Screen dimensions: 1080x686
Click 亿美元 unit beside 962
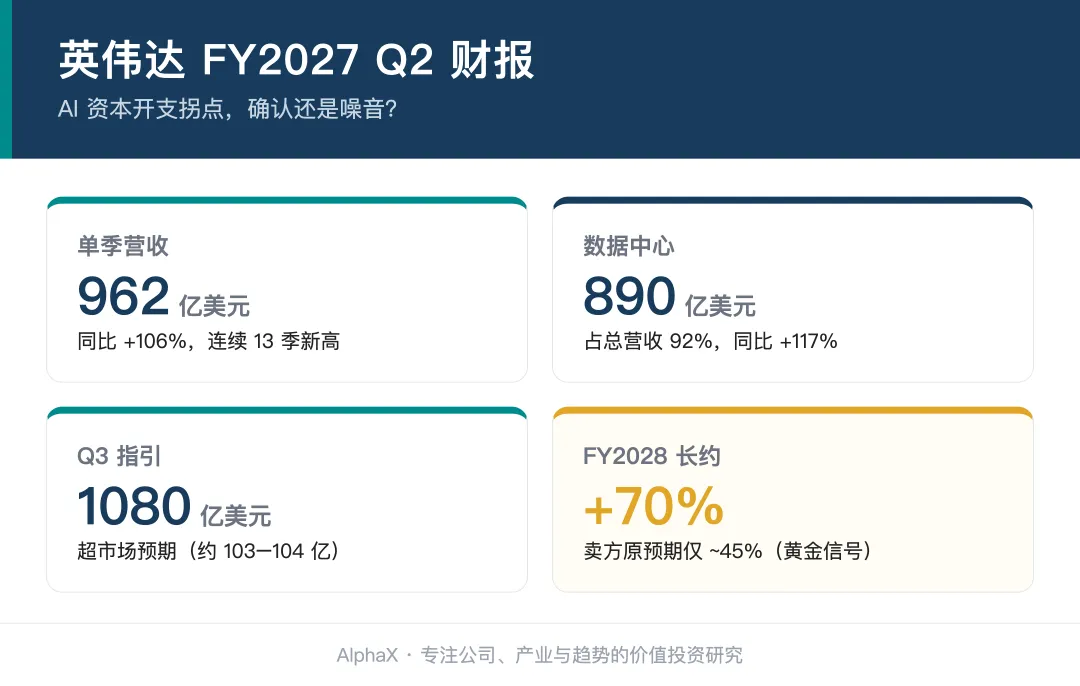click(x=215, y=306)
